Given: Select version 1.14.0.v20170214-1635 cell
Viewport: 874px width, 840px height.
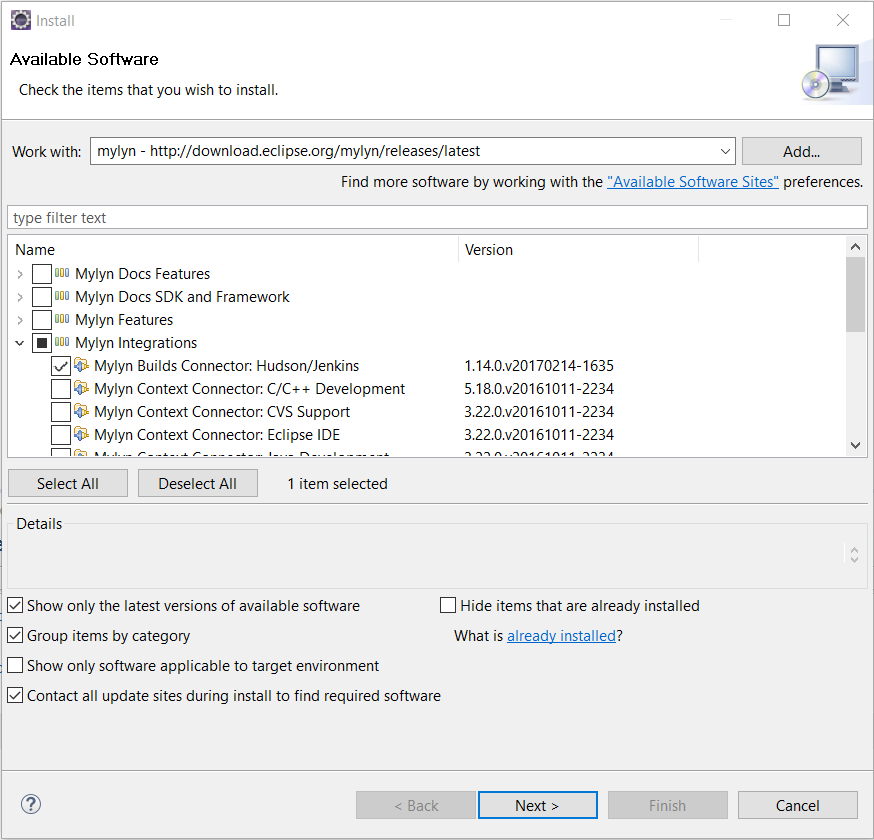Looking at the screenshot, I should click(538, 366).
